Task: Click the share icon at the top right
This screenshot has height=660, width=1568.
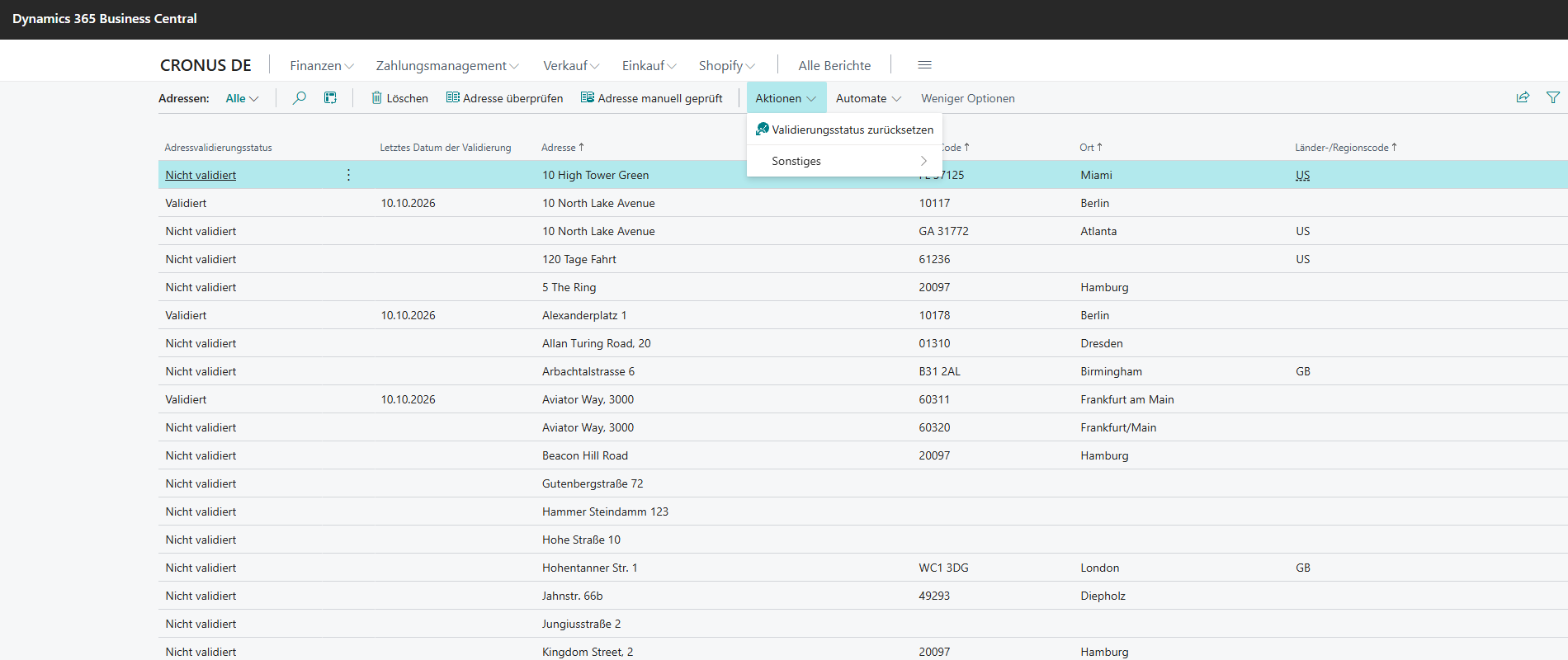Action: coord(1523,97)
